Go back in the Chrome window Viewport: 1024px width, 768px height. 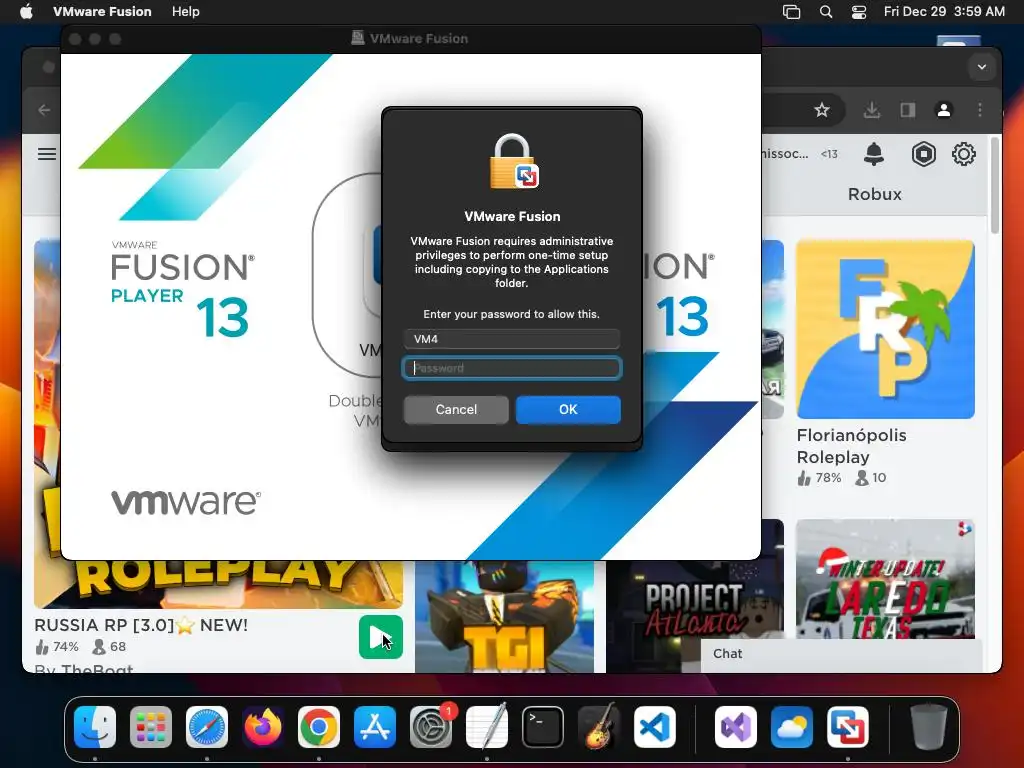click(44, 110)
